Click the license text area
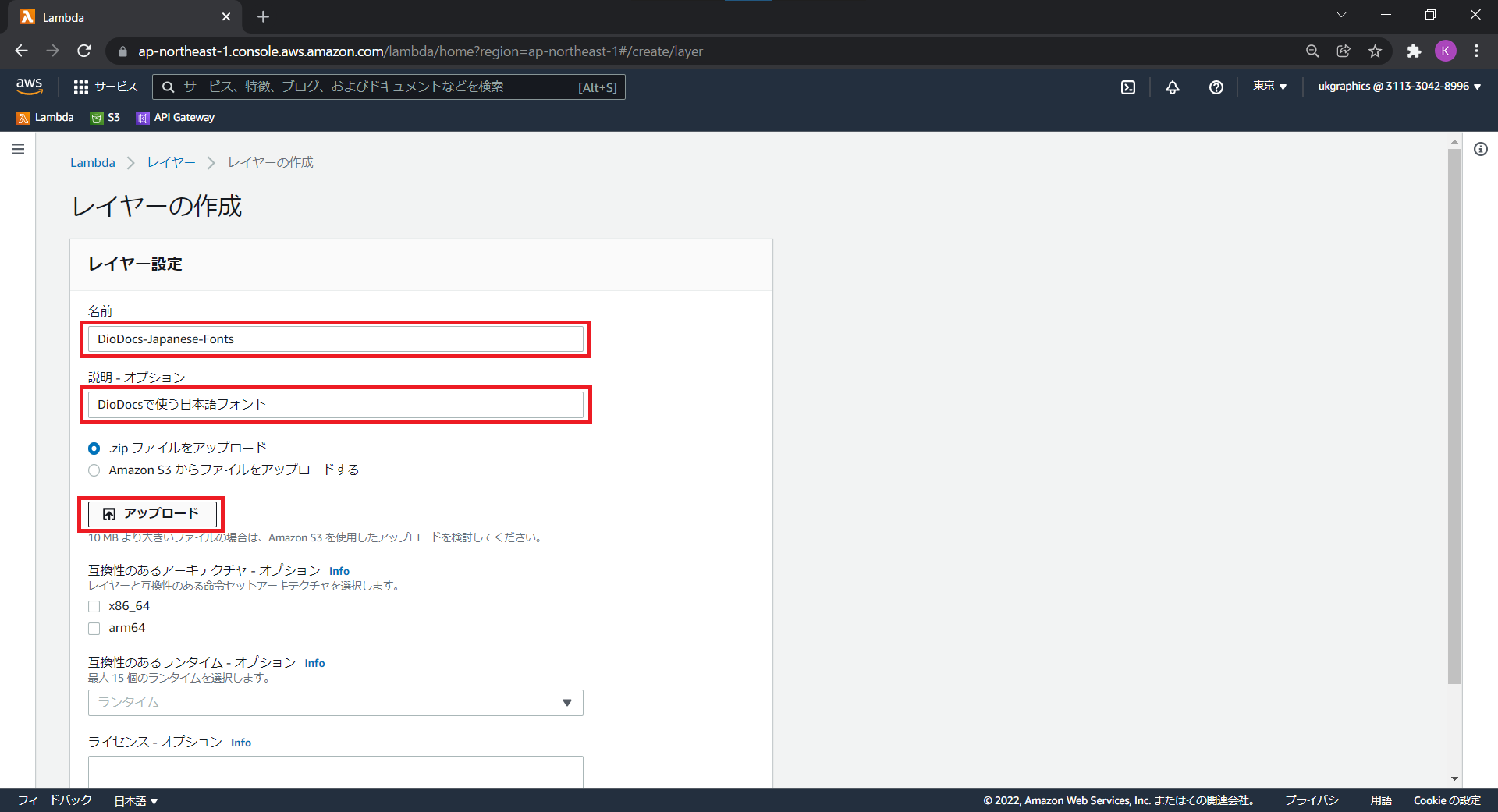The height and width of the screenshot is (812, 1498). [x=335, y=771]
